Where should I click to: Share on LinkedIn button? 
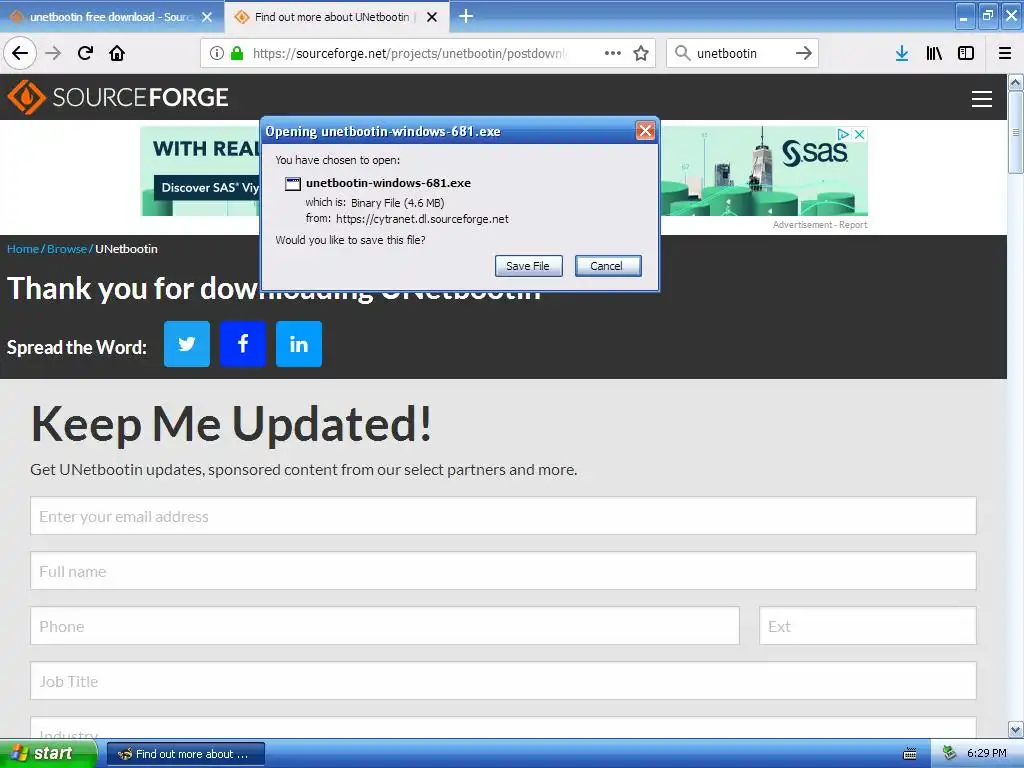tap(299, 344)
